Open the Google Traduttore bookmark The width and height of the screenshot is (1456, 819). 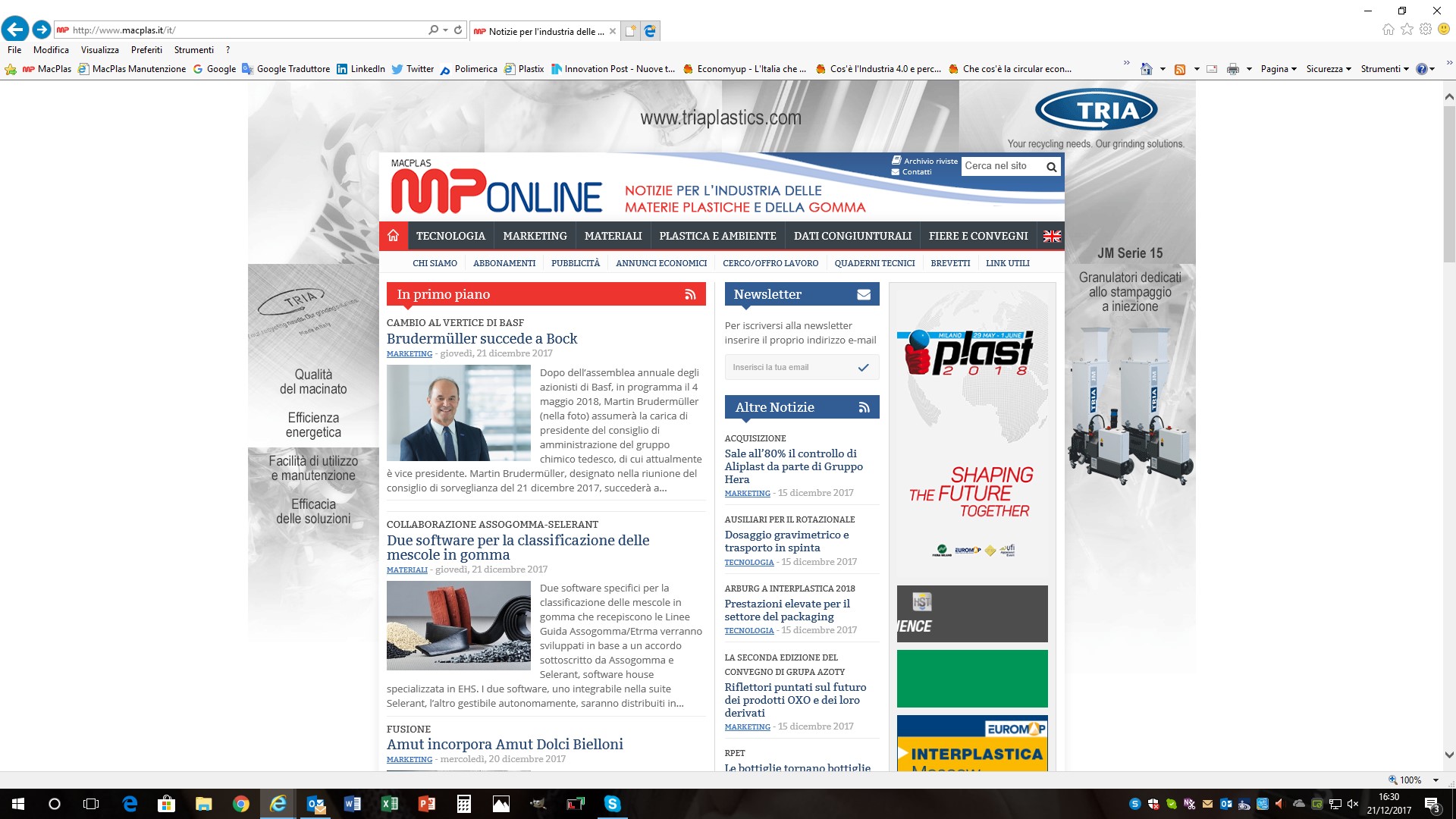click(x=286, y=69)
